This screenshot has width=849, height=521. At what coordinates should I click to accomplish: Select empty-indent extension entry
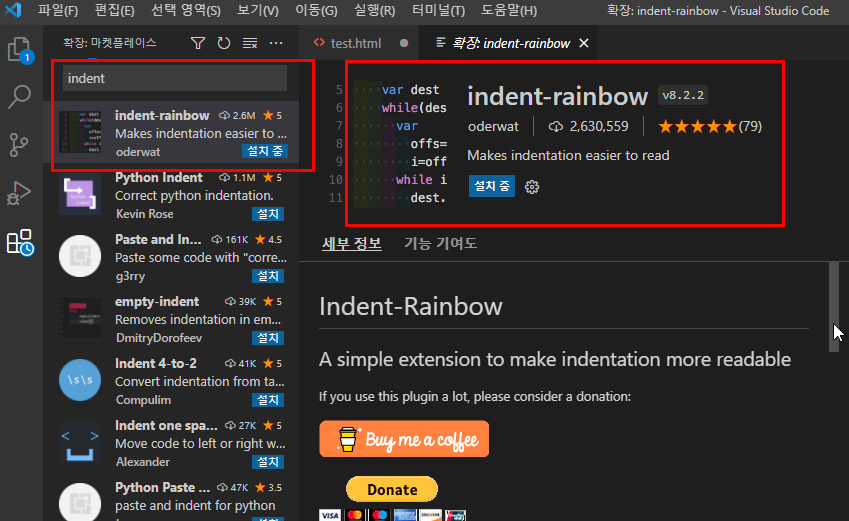click(172, 318)
